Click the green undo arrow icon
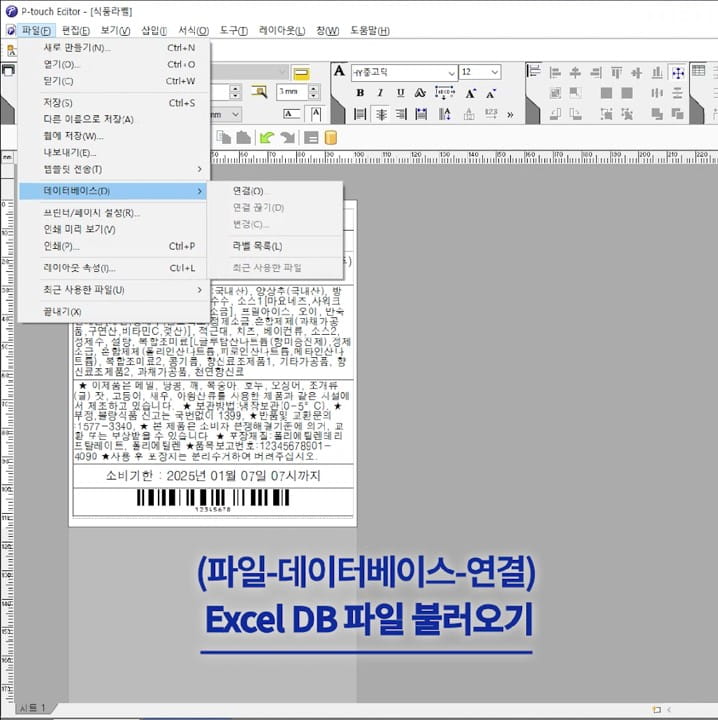The image size is (718, 720). click(266, 137)
